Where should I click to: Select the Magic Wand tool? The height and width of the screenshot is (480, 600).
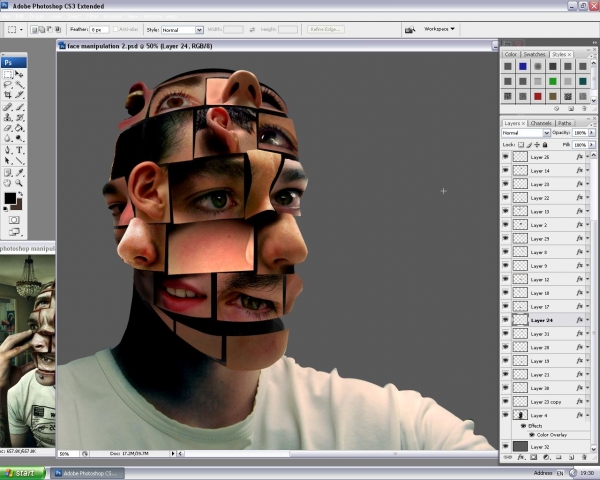19,85
